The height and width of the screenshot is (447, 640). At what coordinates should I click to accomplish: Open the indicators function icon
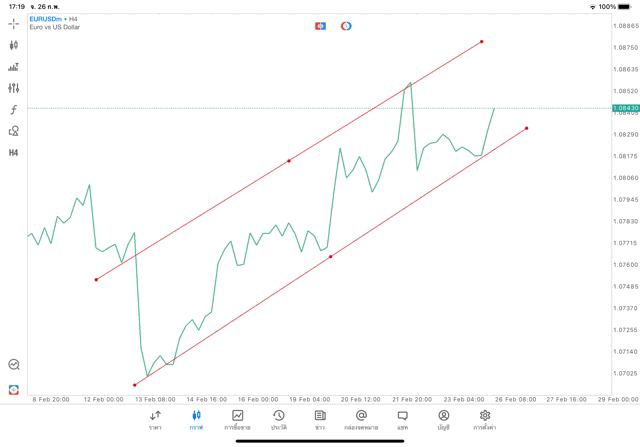14,109
